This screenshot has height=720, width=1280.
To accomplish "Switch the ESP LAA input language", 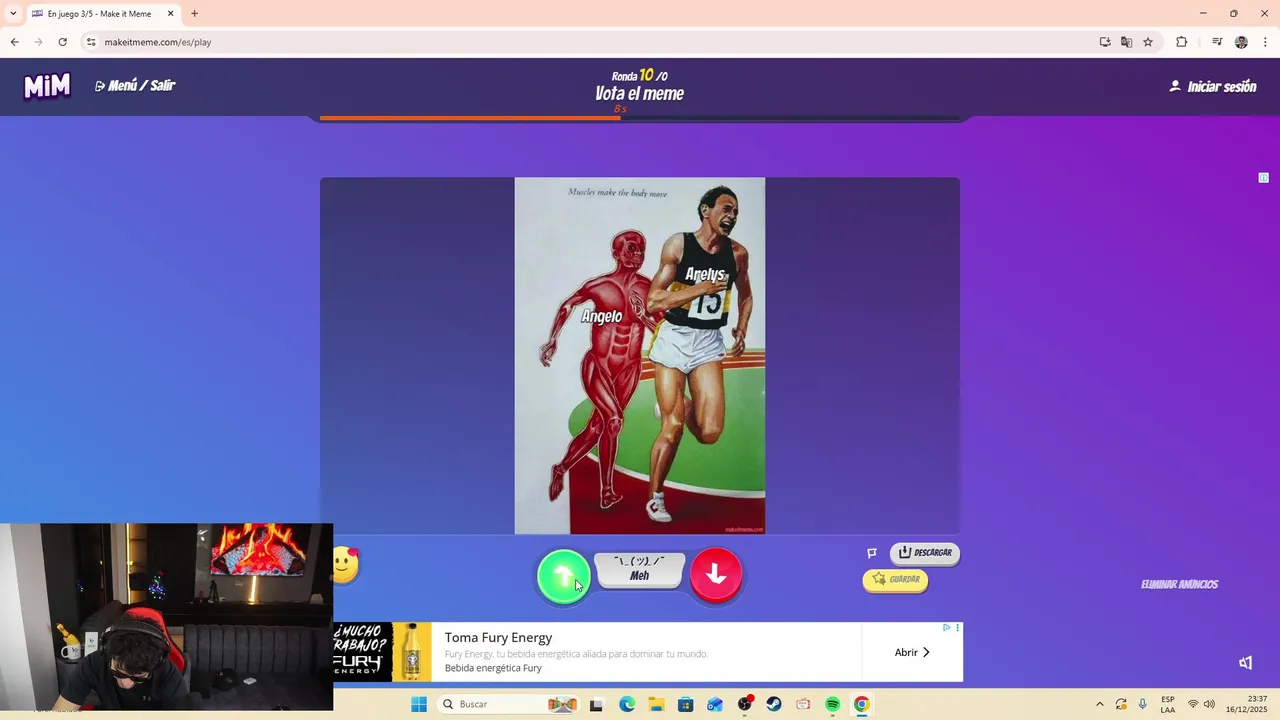I will (x=1168, y=705).
